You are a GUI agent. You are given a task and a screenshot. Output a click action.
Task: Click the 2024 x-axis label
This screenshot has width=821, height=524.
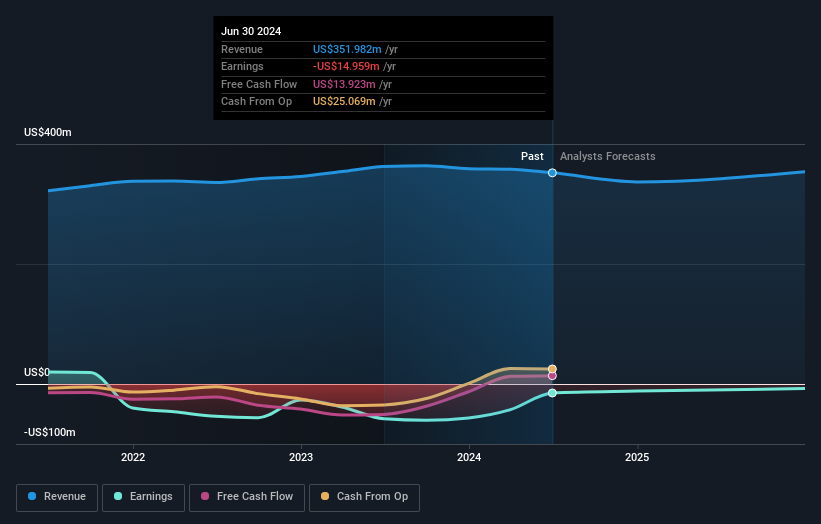[x=469, y=457]
